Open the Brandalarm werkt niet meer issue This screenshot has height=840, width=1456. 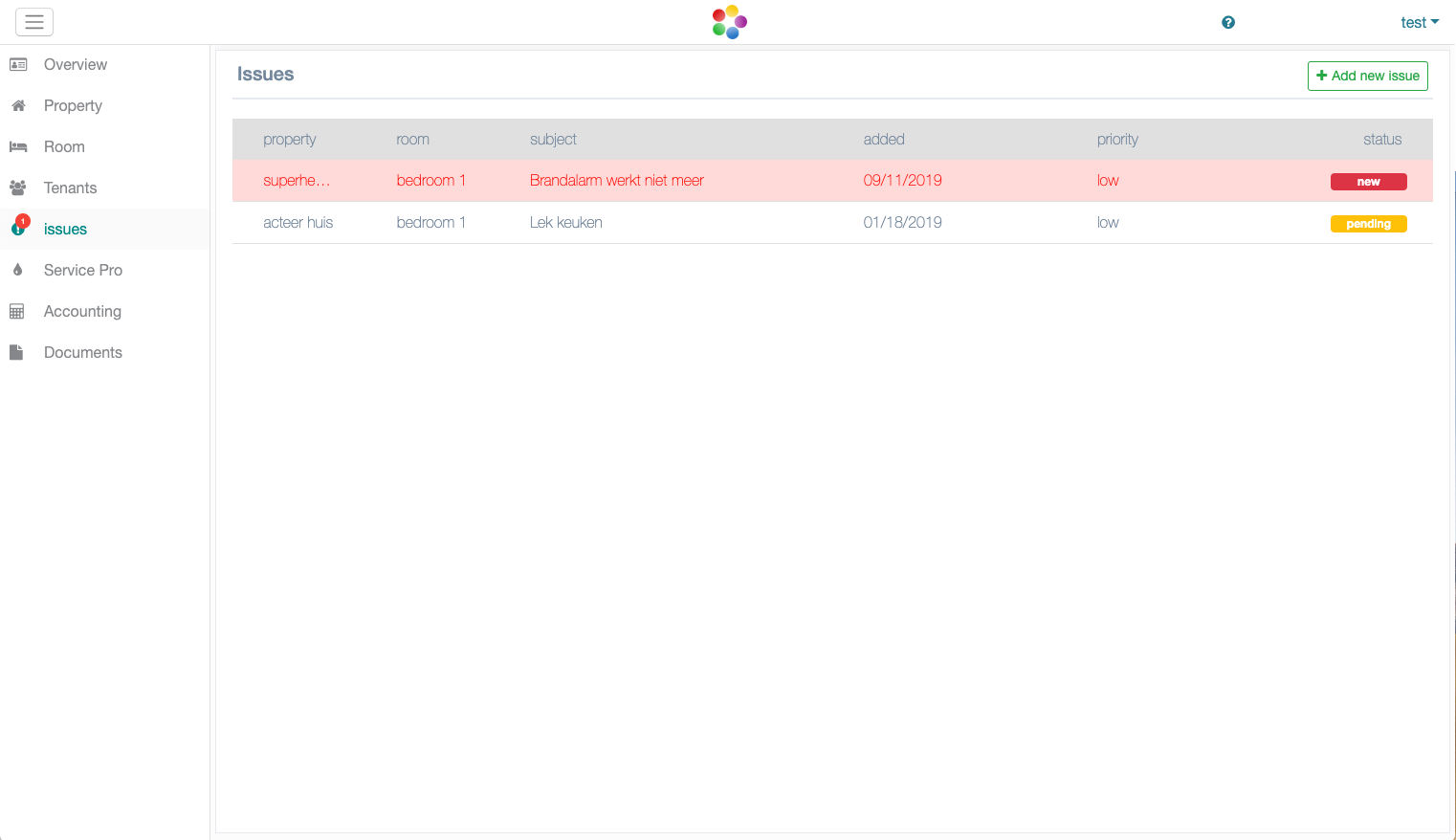(x=616, y=181)
